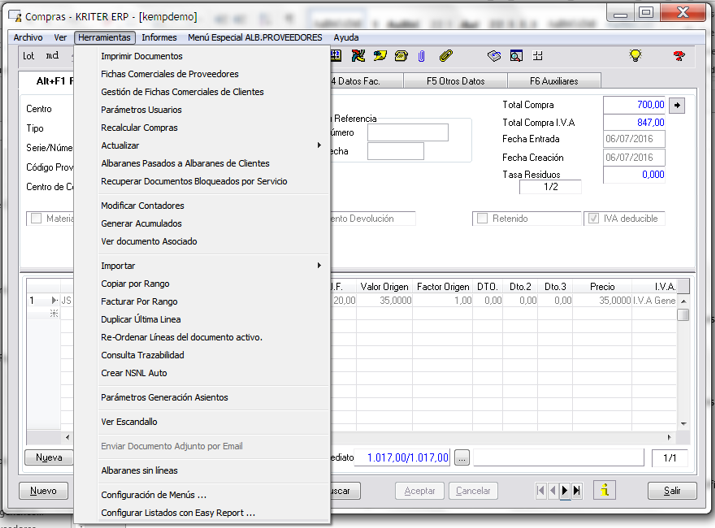This screenshot has height=528, width=715.
Task: Open the Informes menu
Action: coord(159,37)
